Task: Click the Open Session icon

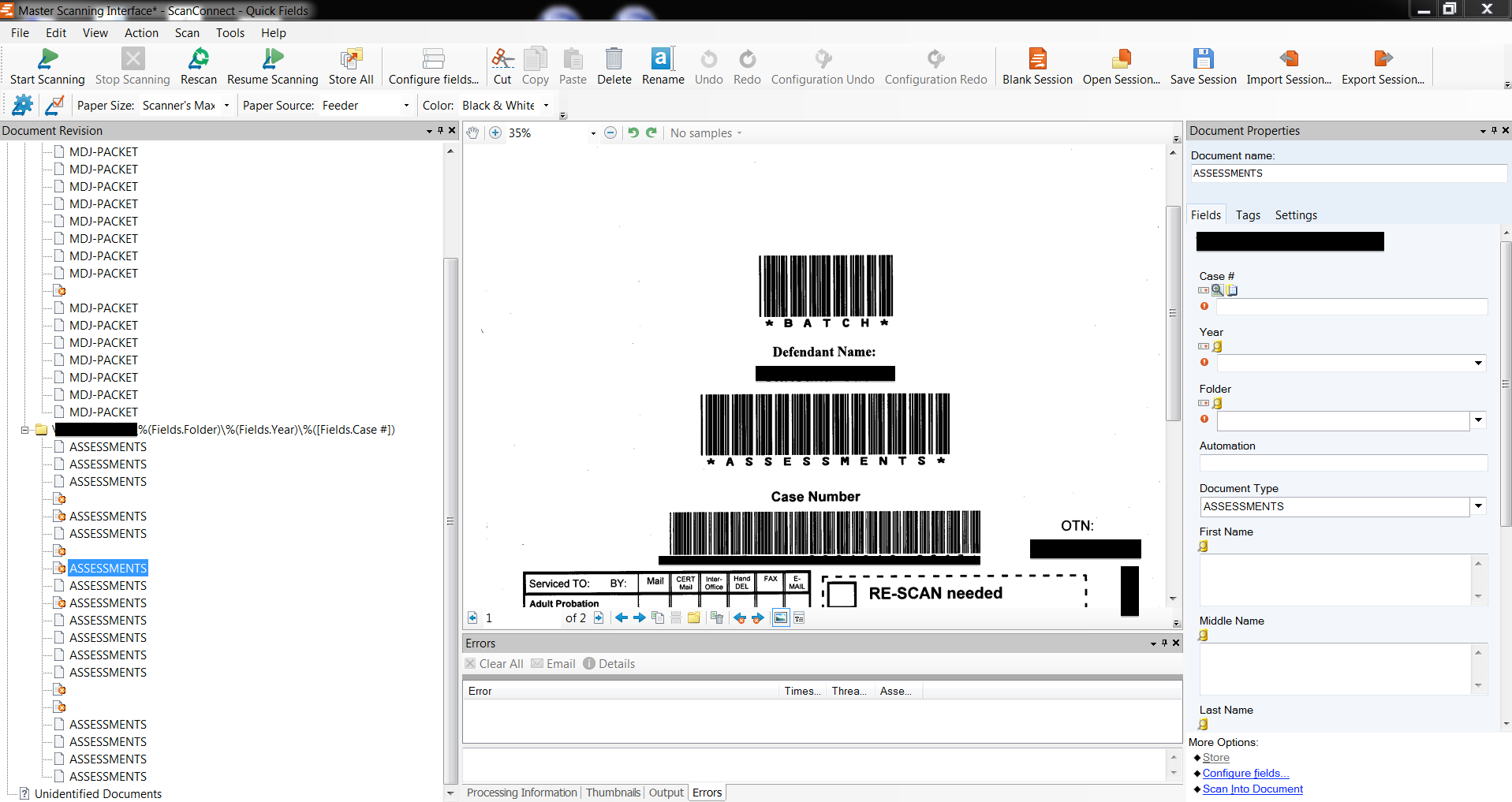Action: tap(1121, 59)
